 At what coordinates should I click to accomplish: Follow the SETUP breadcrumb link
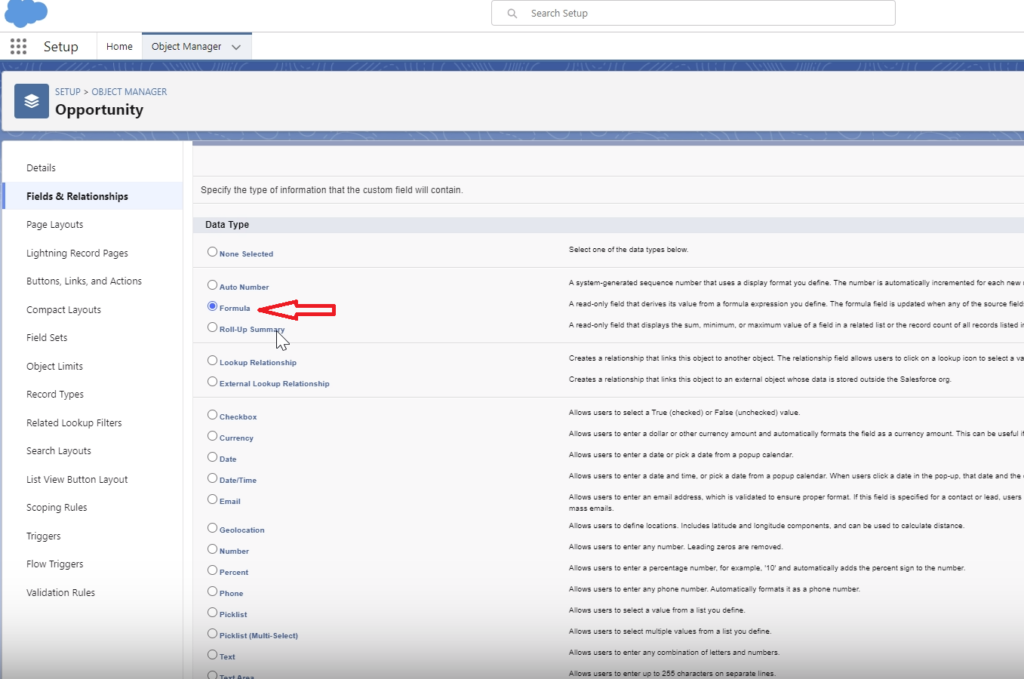tap(67, 91)
